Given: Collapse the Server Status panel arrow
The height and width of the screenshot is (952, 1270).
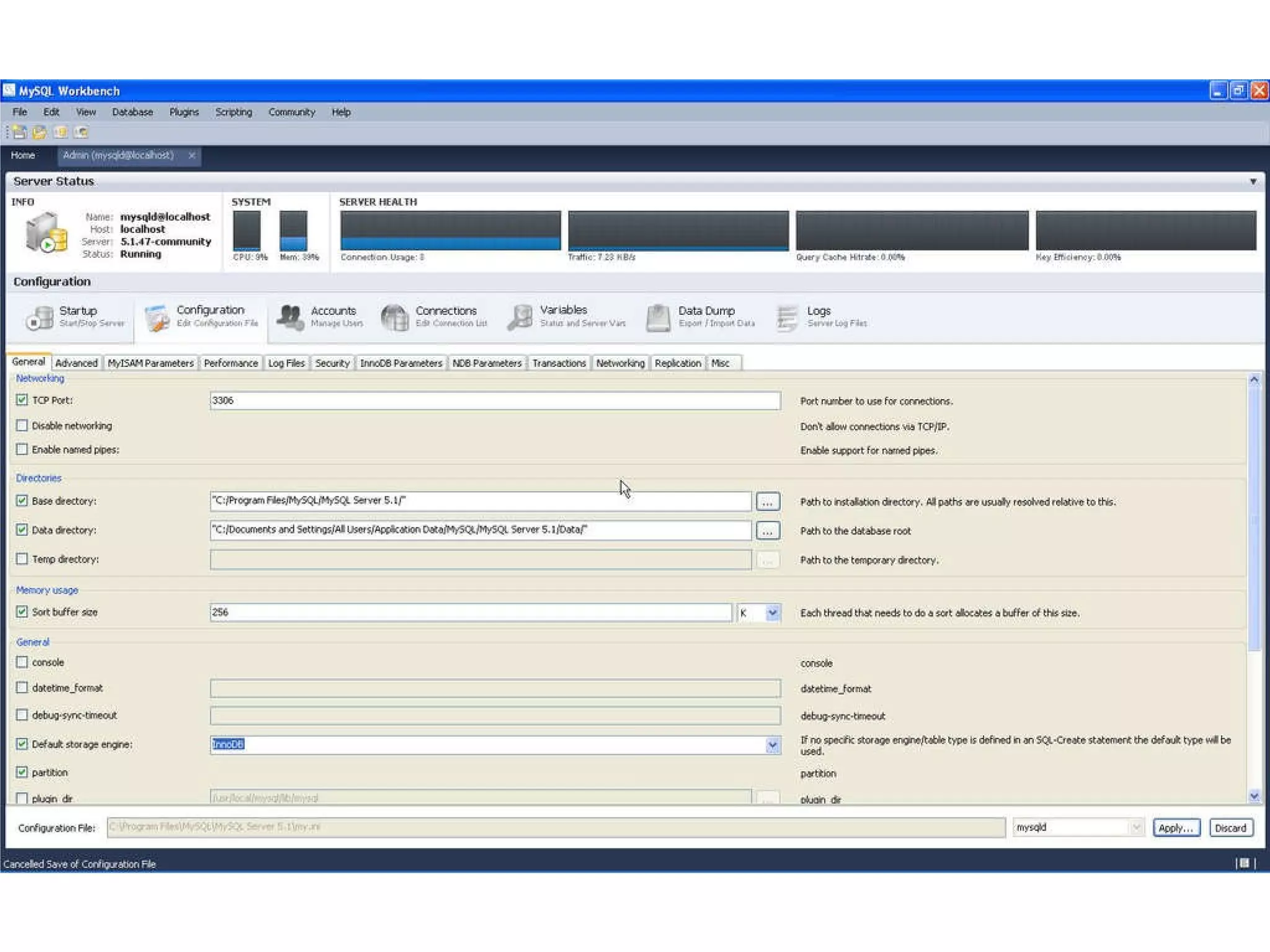Looking at the screenshot, I should 1253,182.
